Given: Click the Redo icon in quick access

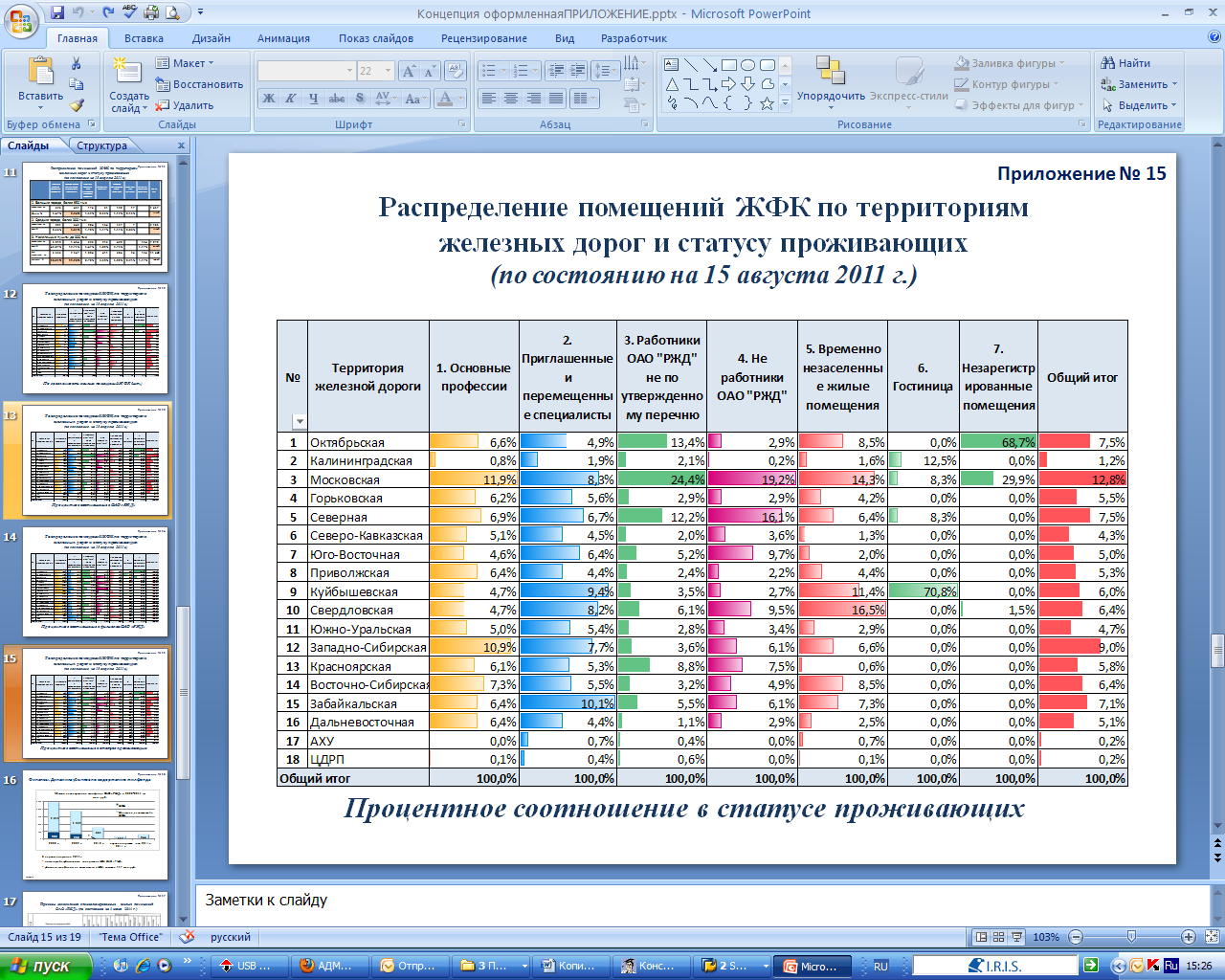Looking at the screenshot, I should 108,13.
